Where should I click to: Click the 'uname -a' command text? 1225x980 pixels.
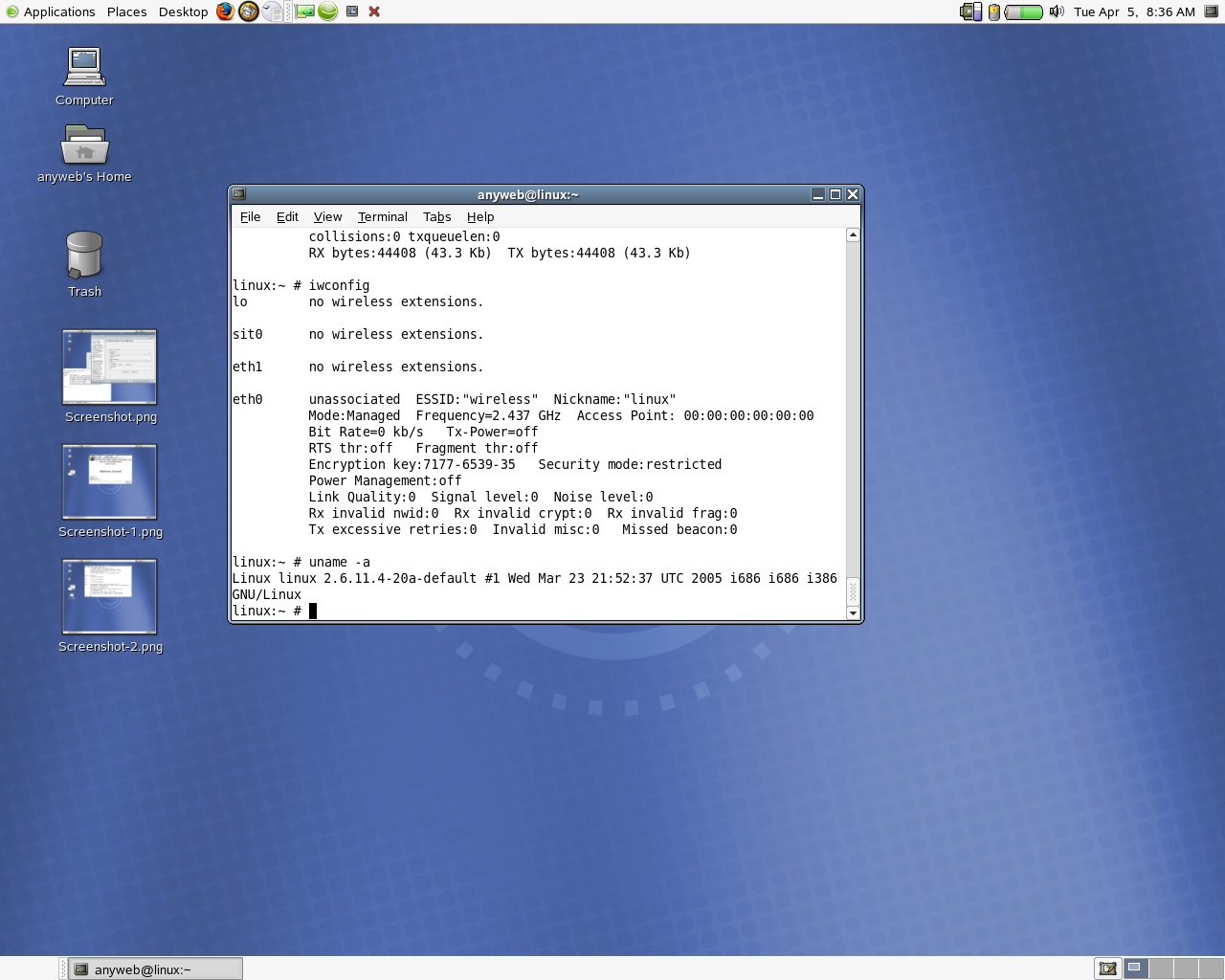[339, 562]
